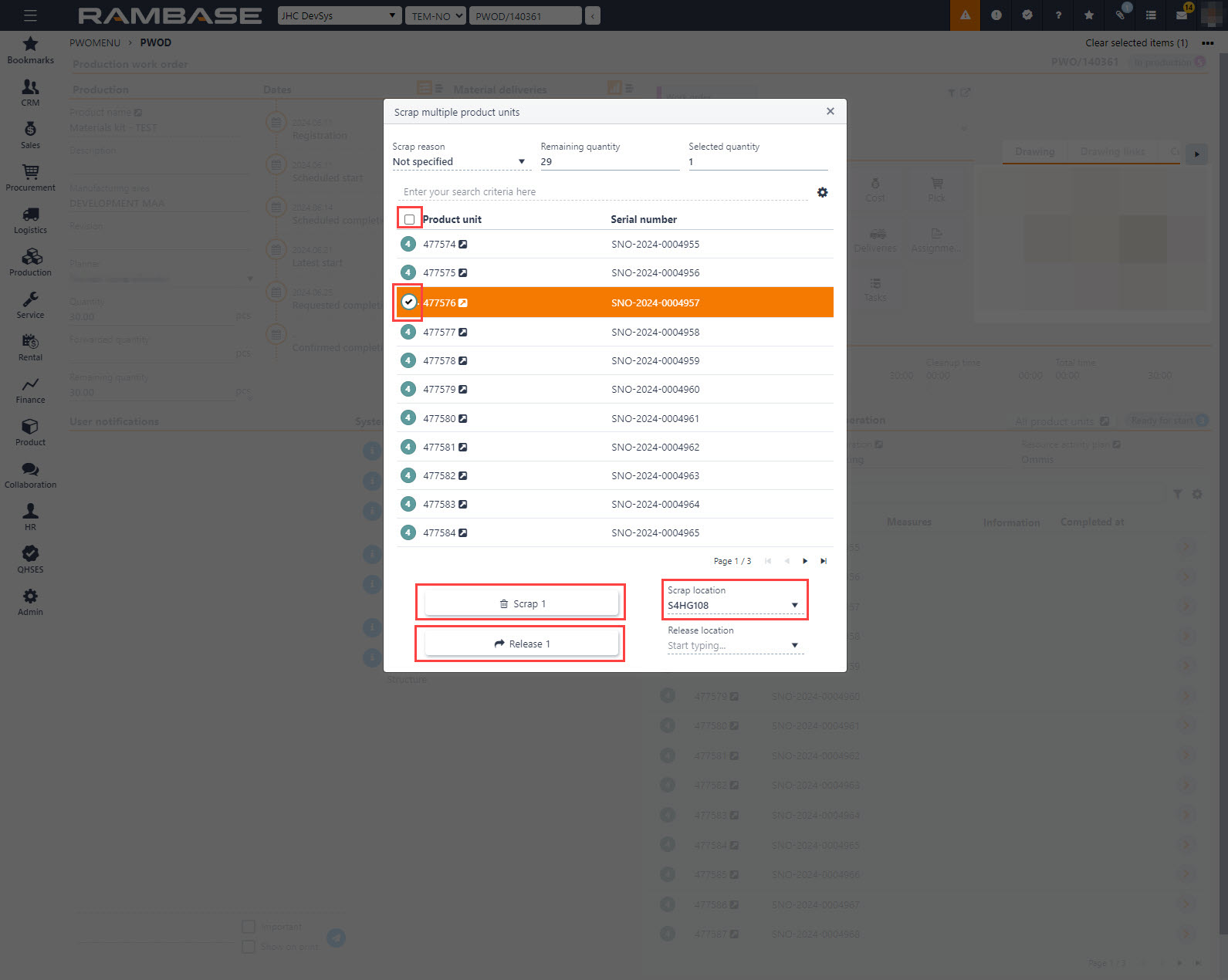Open the HR module
Viewport: 1228px width, 980px height.
30,517
